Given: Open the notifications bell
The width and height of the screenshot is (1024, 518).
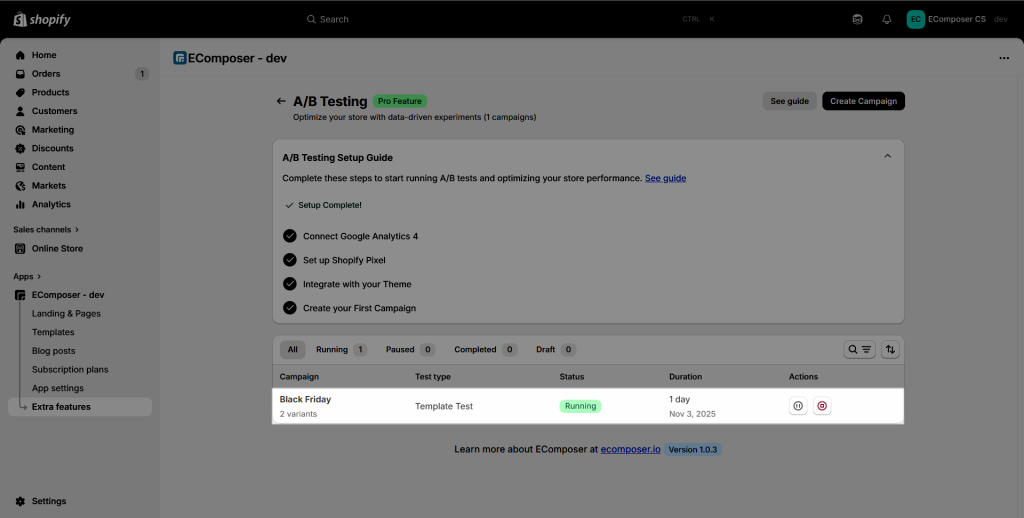Looking at the screenshot, I should pos(886,19).
